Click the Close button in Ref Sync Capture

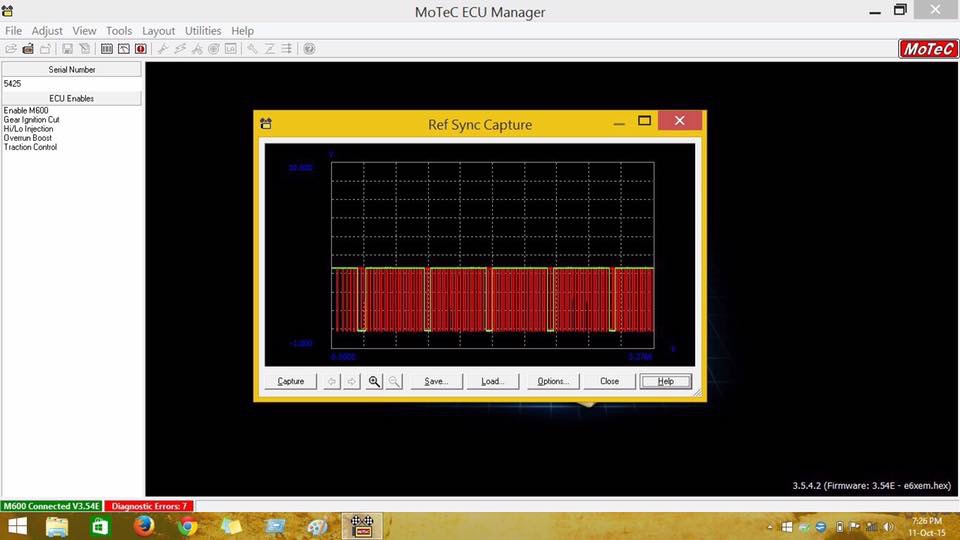[609, 381]
